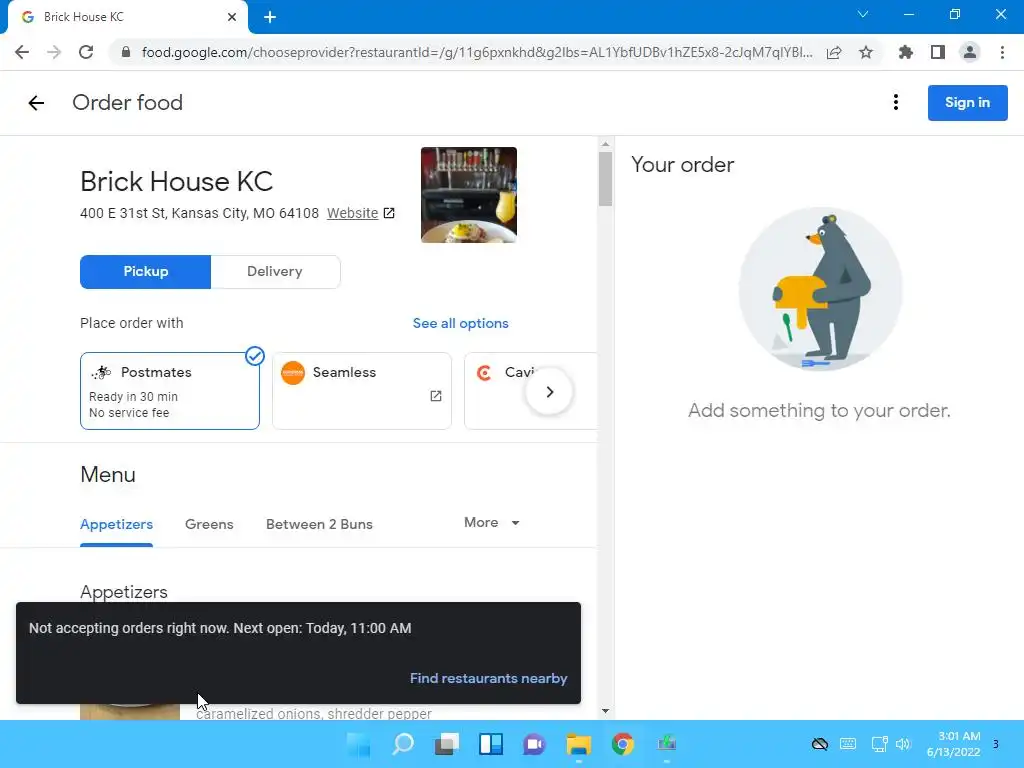
Task: Click Find restaurants nearby link
Action: [488, 679]
